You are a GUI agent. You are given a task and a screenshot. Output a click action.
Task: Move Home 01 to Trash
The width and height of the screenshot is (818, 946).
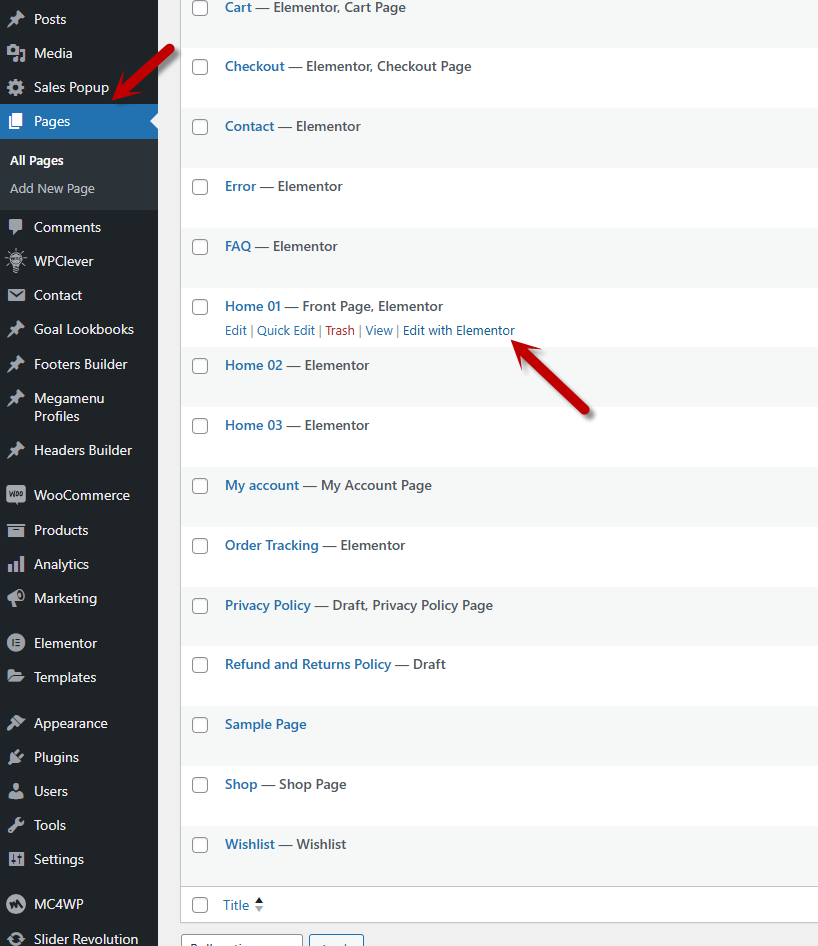340,331
